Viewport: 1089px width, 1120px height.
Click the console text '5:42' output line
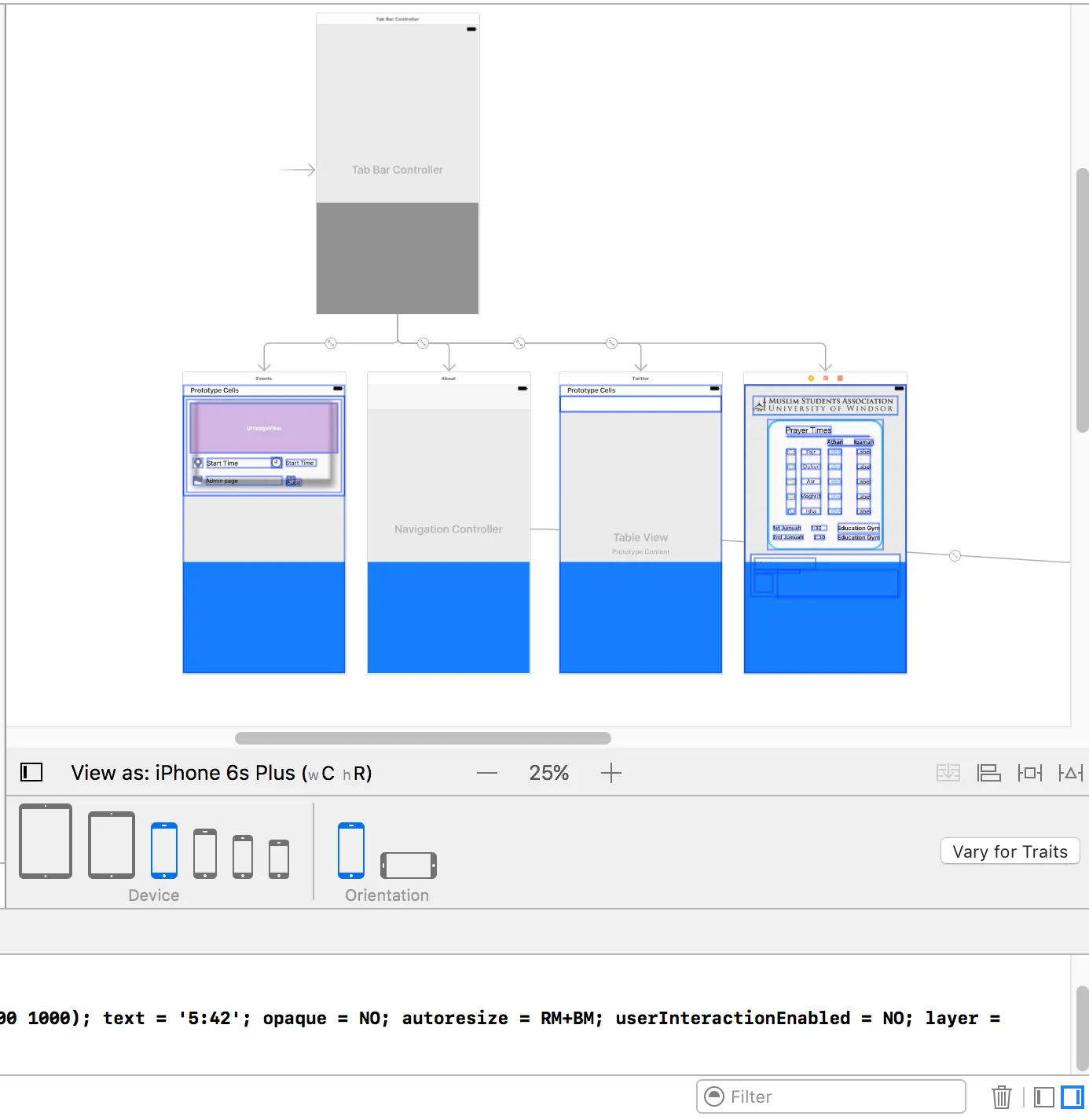point(500,1018)
